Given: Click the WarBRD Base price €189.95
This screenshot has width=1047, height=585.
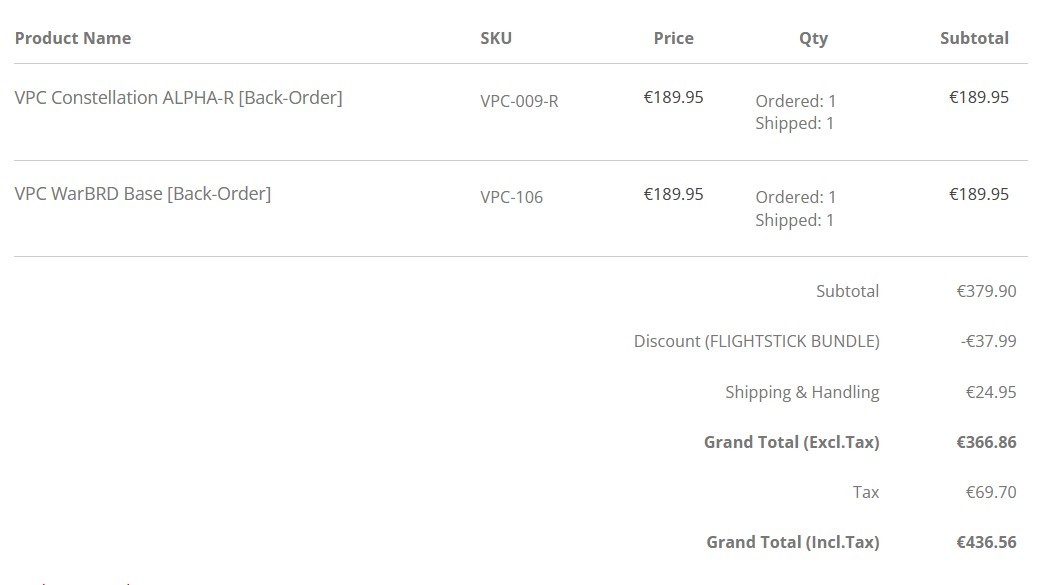Looking at the screenshot, I should [x=673, y=194].
